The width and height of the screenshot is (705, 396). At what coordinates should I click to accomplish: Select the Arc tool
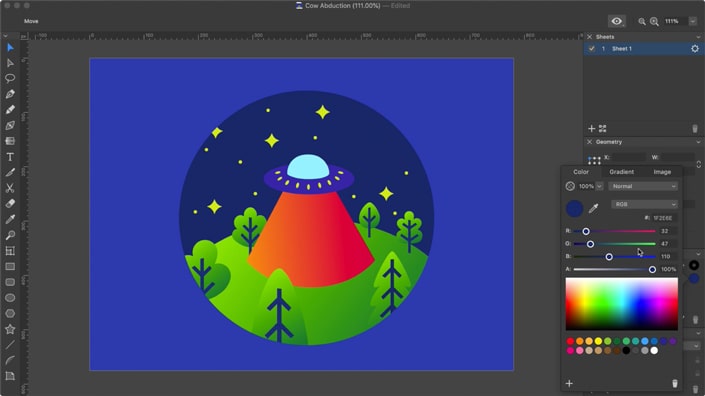tap(10, 360)
